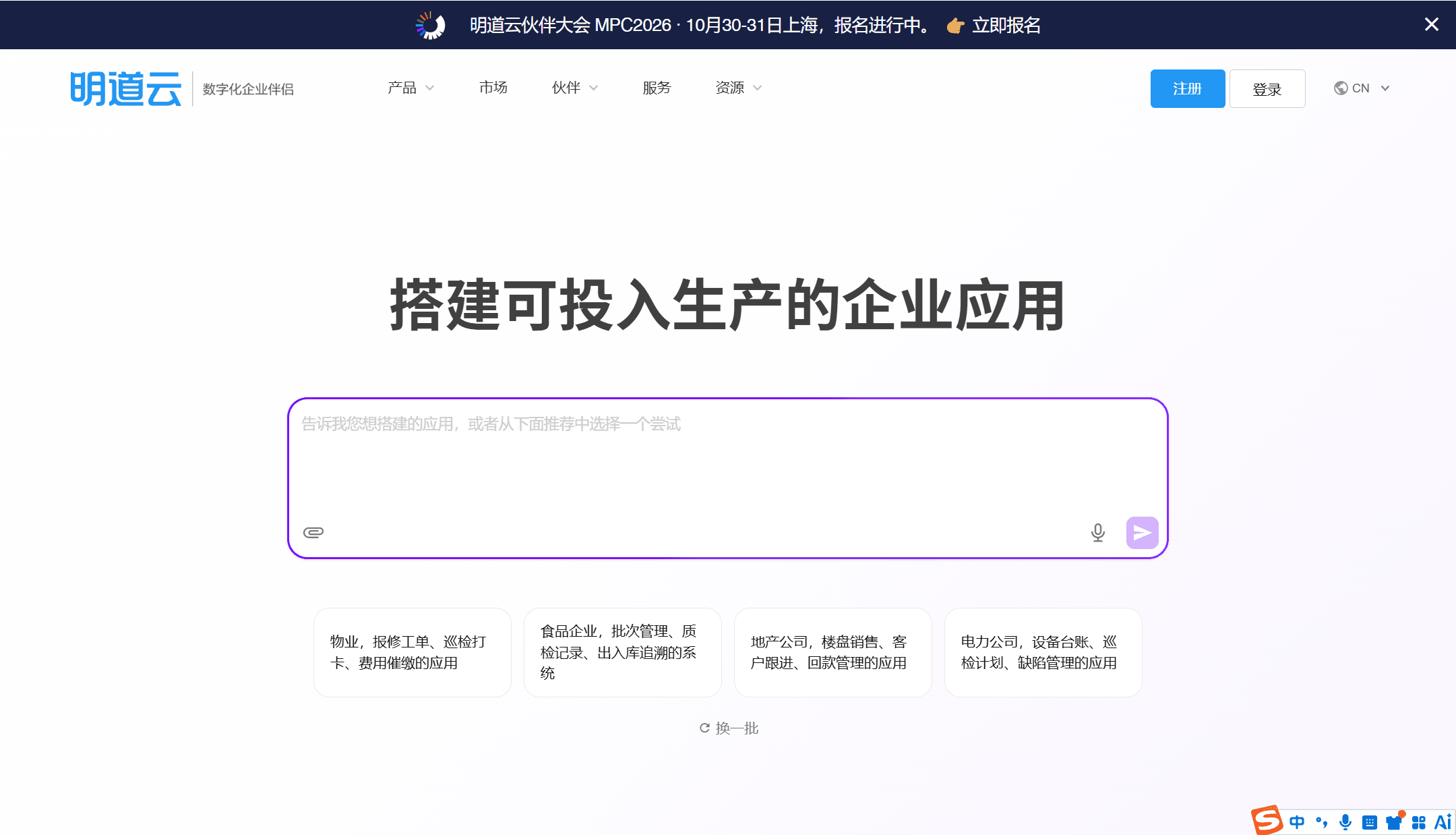This screenshot has height=835, width=1456.
Task: Open the 市场 menu item
Action: pos(493,88)
